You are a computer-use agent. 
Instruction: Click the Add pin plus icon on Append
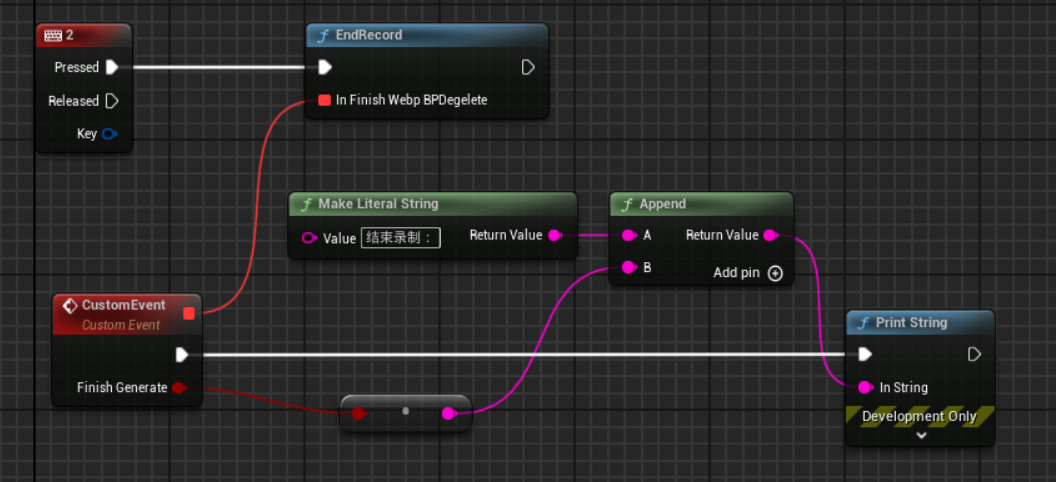coord(775,273)
